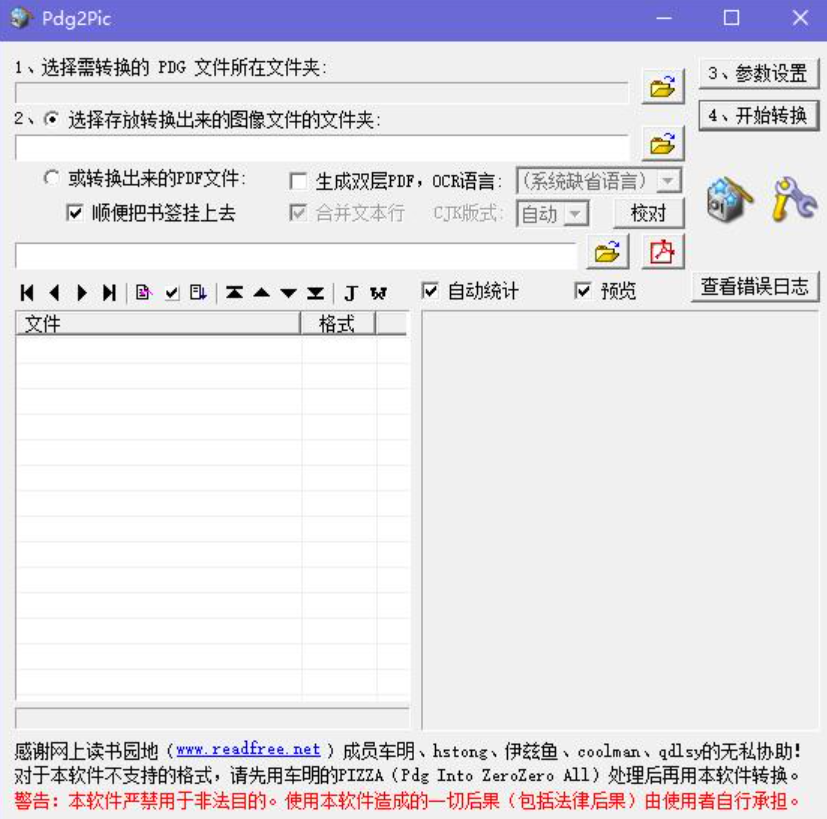The image size is (827, 819).
Task: Go to the previous file
Action: 54,293
